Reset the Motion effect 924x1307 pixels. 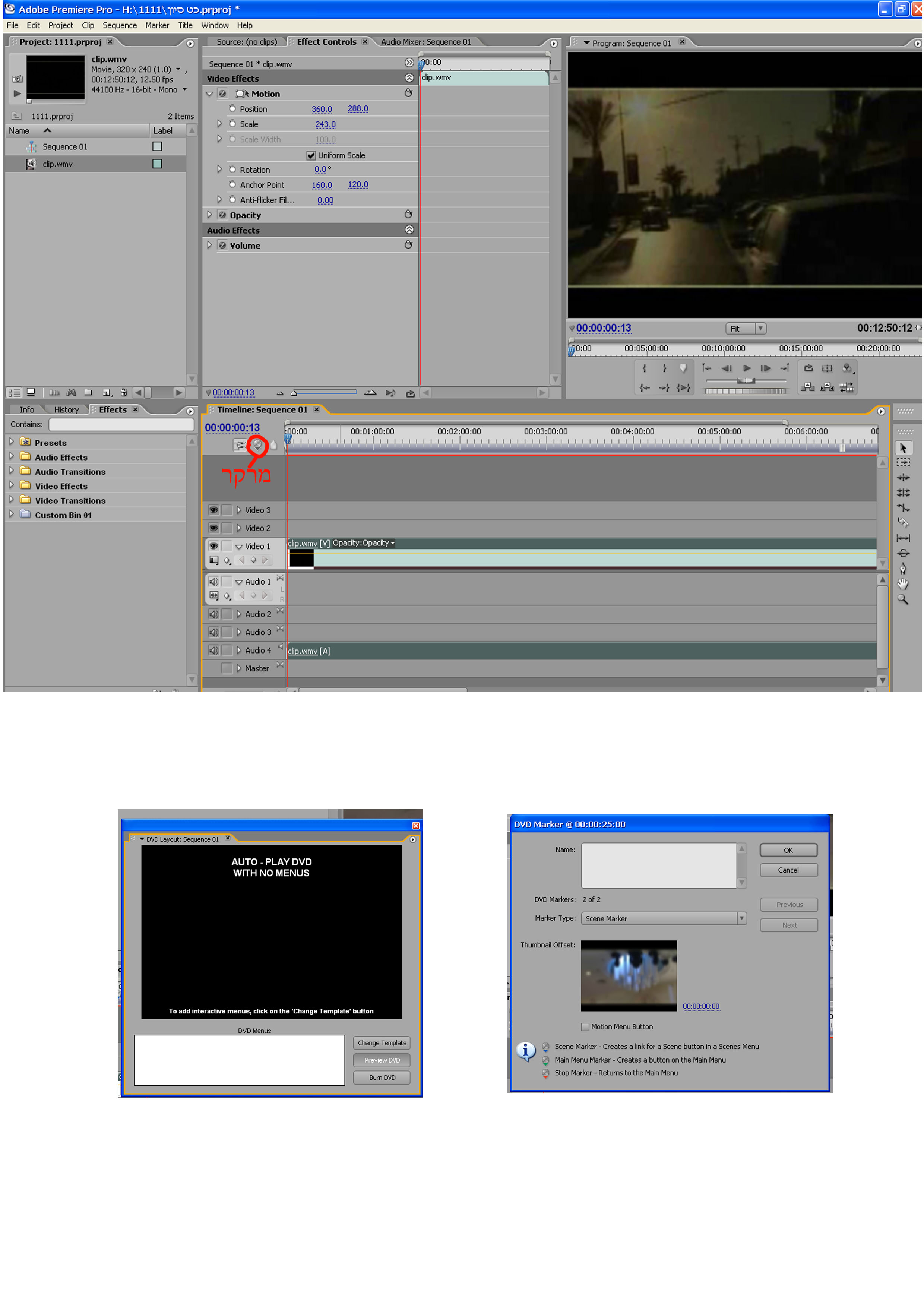[x=408, y=94]
